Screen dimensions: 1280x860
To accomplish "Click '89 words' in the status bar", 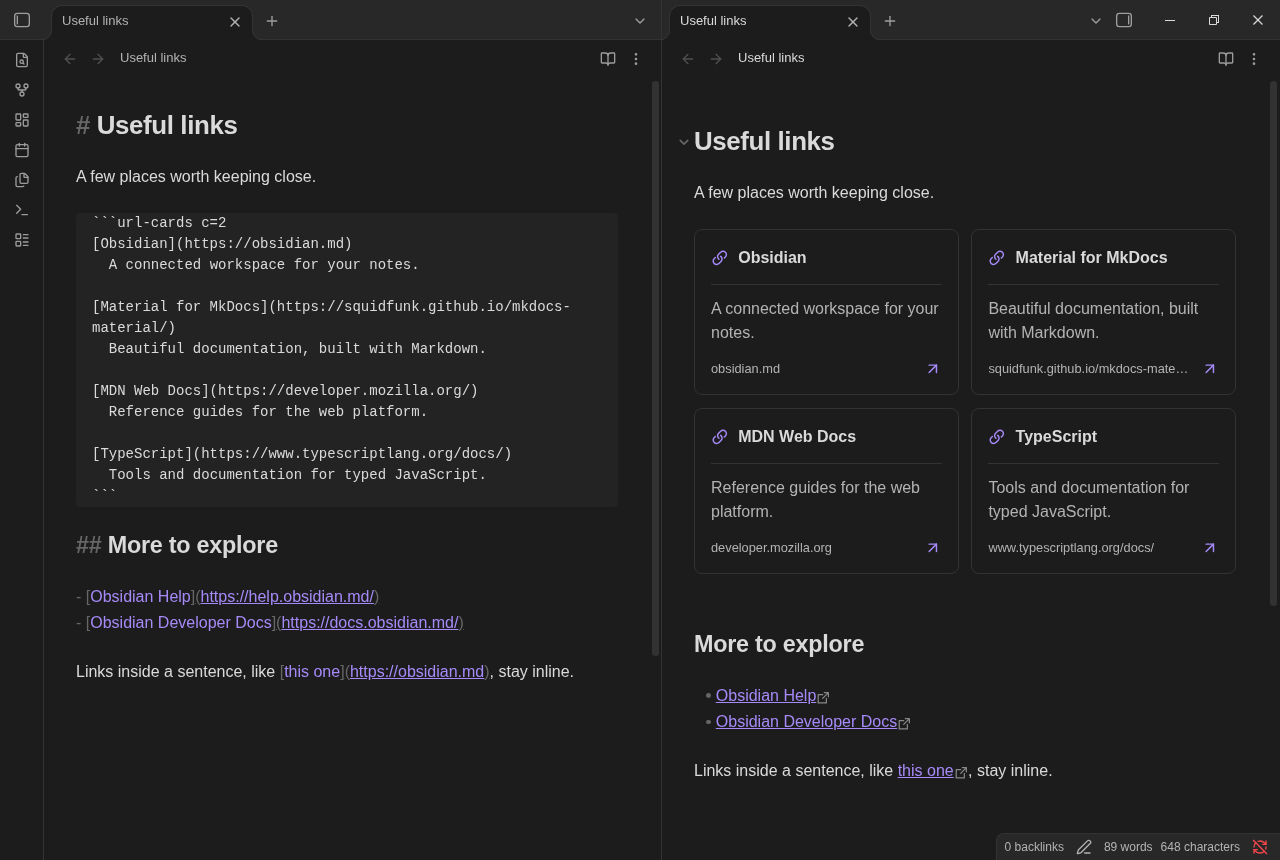I will point(1128,847).
